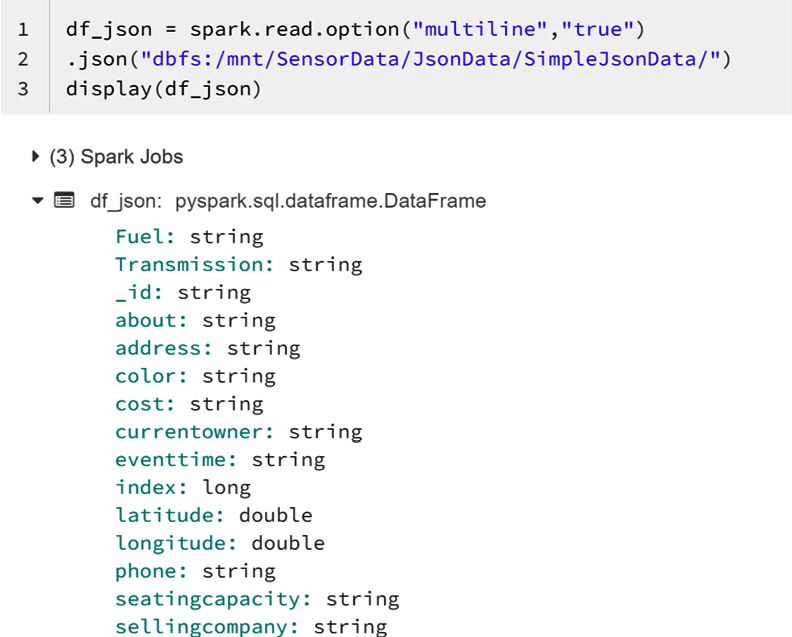Click the table icon beside df_json
The width and height of the screenshot is (792, 637).
point(64,201)
